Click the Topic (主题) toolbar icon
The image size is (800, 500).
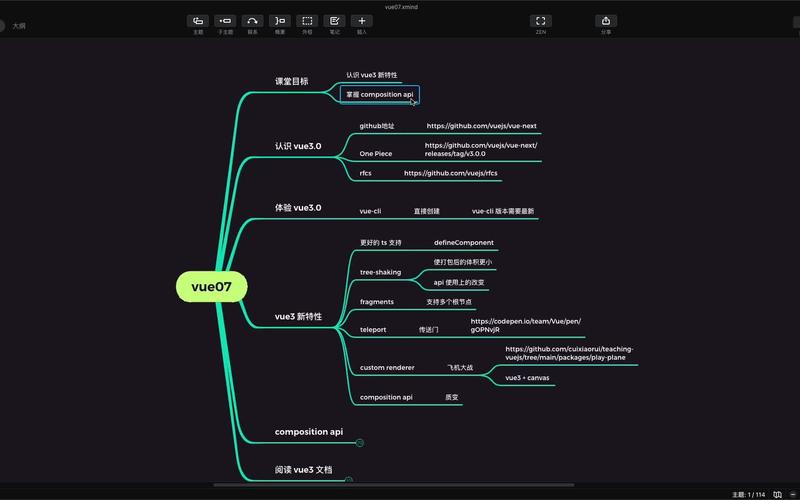[198, 21]
